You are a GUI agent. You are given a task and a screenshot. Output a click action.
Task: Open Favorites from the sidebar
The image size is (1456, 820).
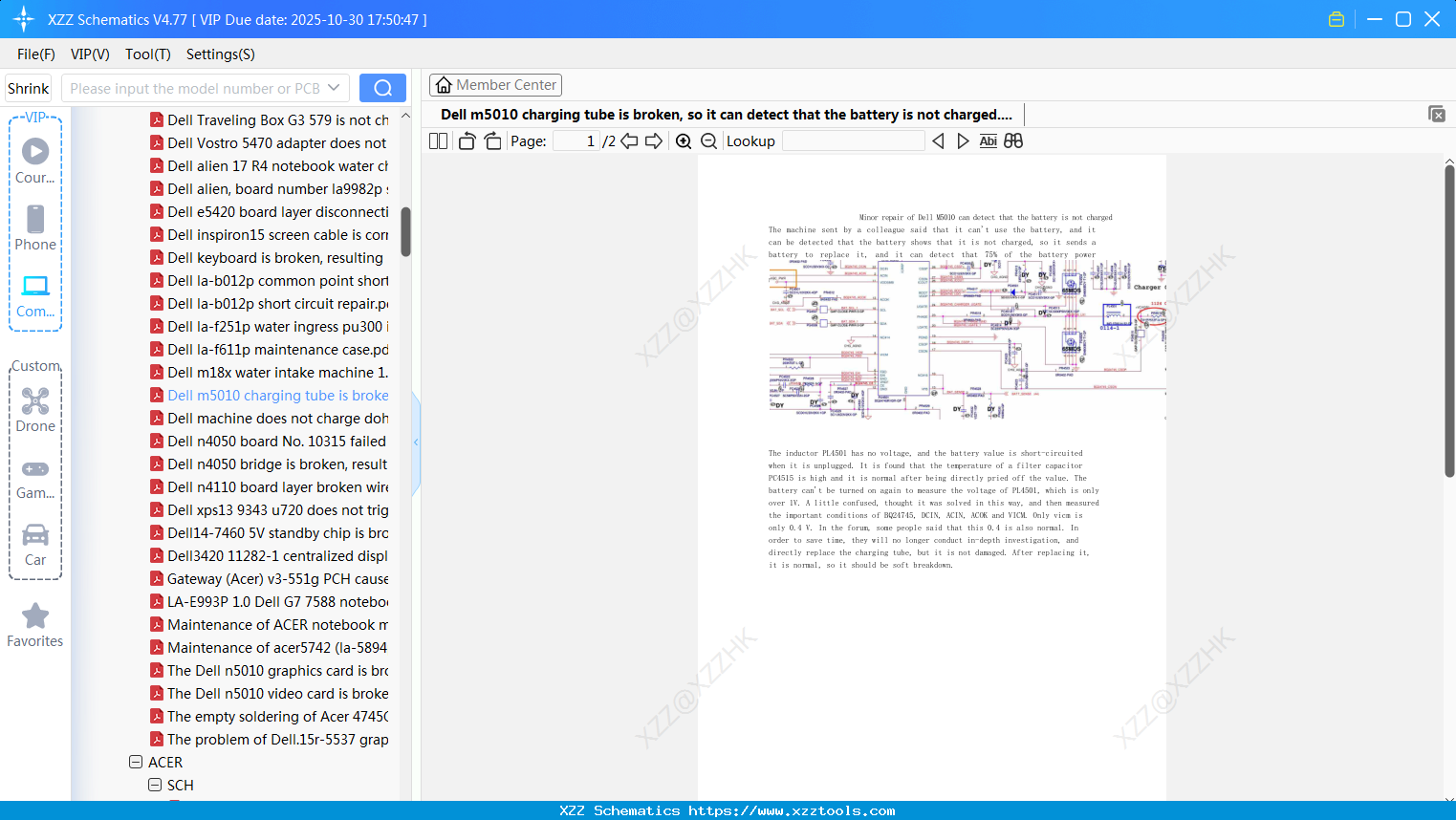(35, 626)
